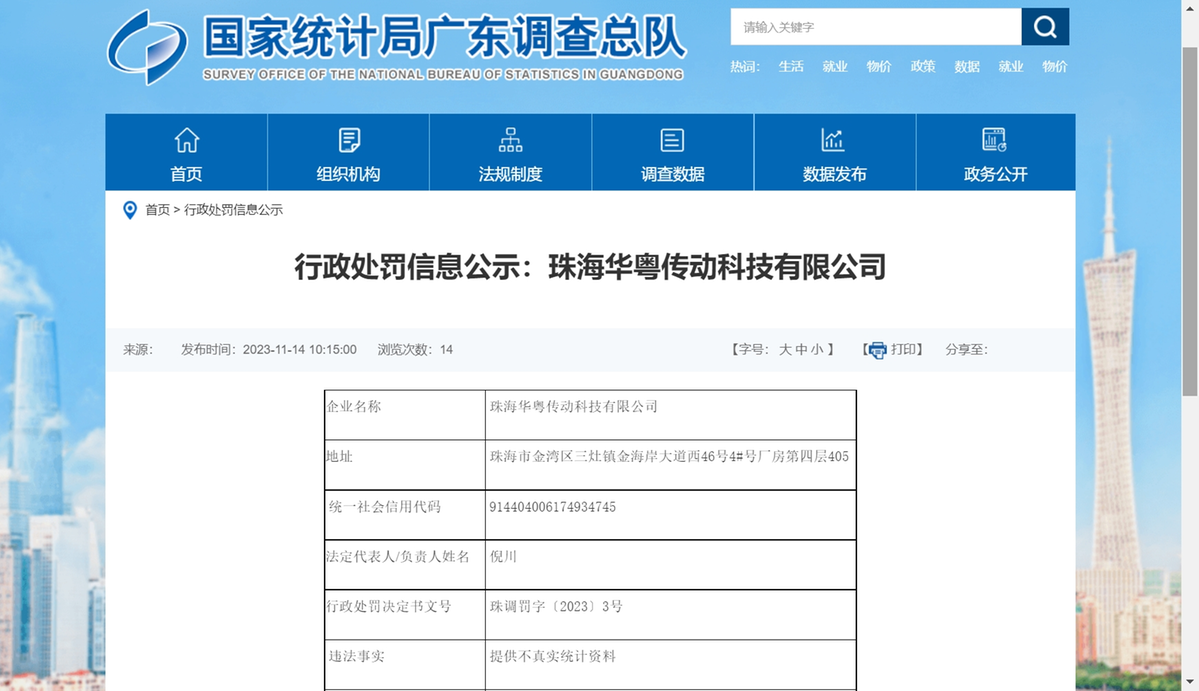This screenshot has width=1199, height=691.
Task: Click the 打印 print link
Action: pyautogui.click(x=903, y=350)
